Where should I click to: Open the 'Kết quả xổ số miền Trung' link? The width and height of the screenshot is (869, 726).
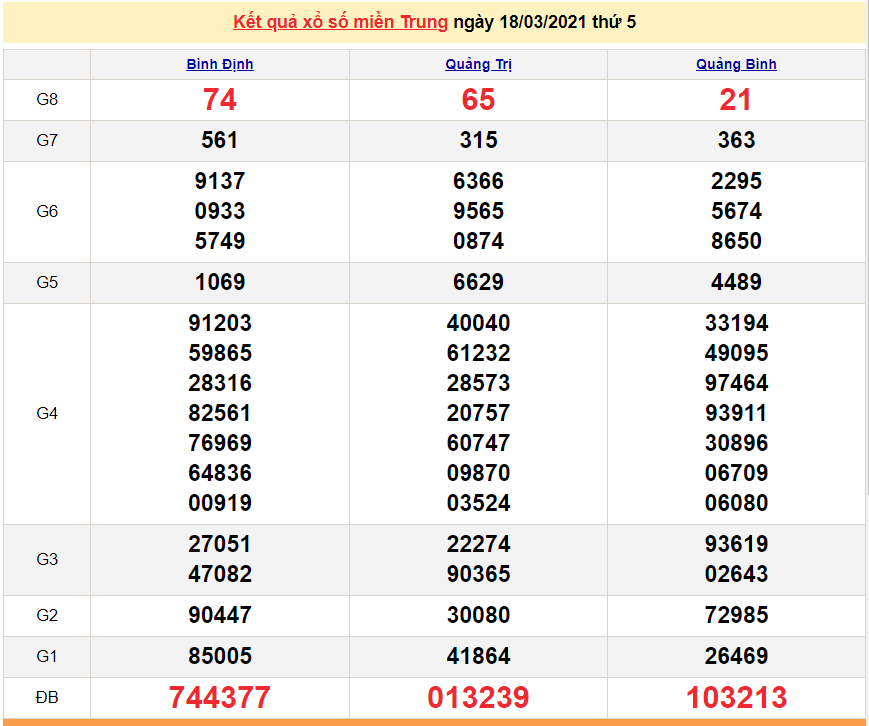[340, 22]
